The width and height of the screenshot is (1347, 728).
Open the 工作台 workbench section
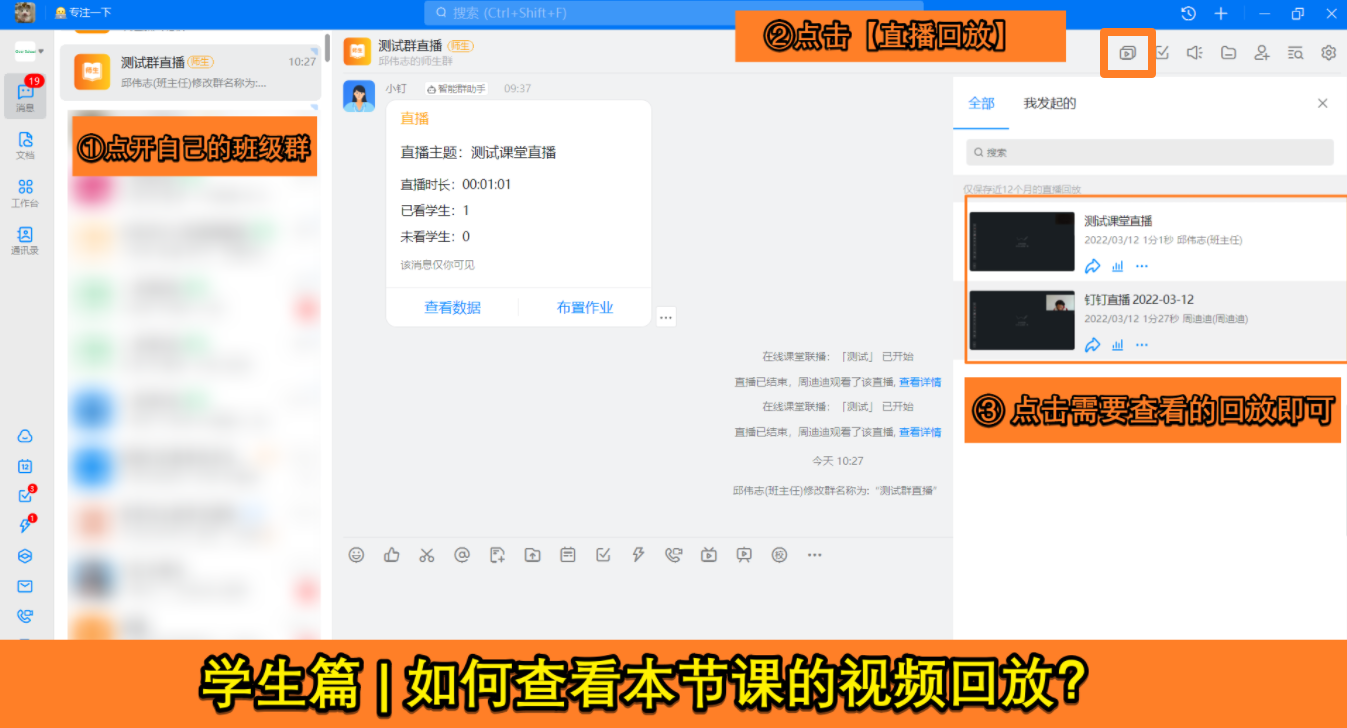[25, 193]
